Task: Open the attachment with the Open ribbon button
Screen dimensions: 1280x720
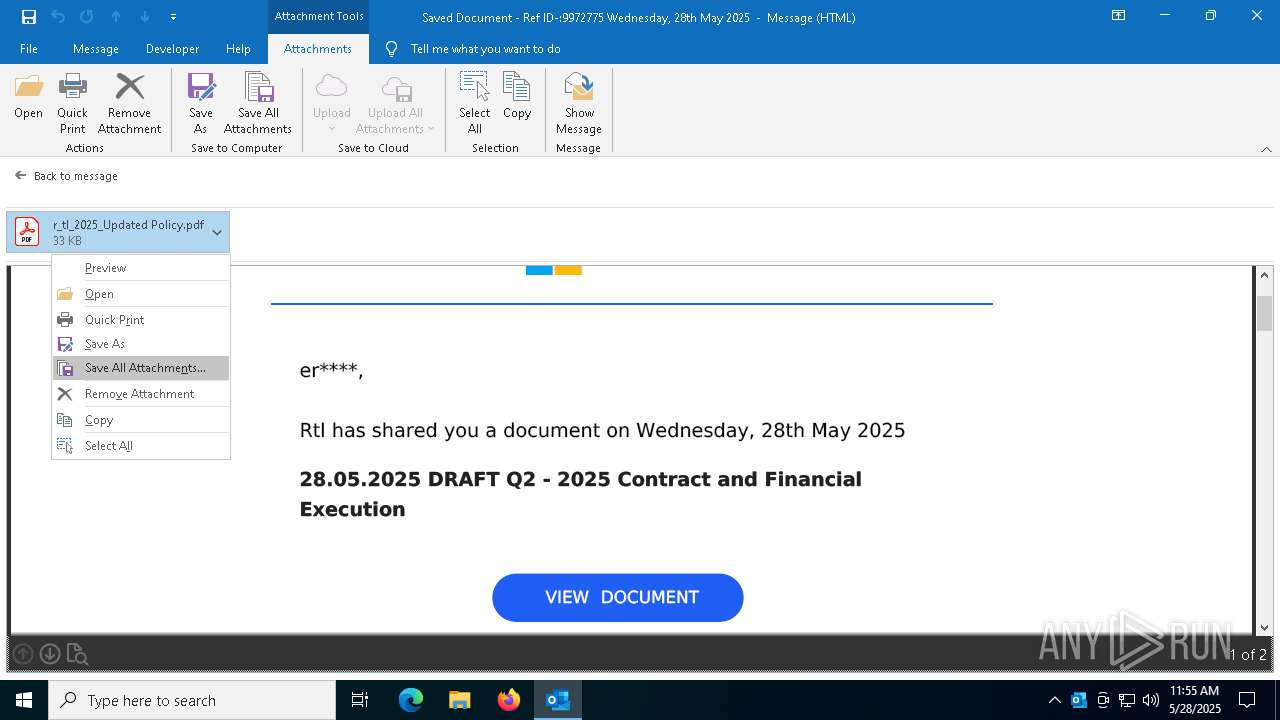Action: coord(28,98)
